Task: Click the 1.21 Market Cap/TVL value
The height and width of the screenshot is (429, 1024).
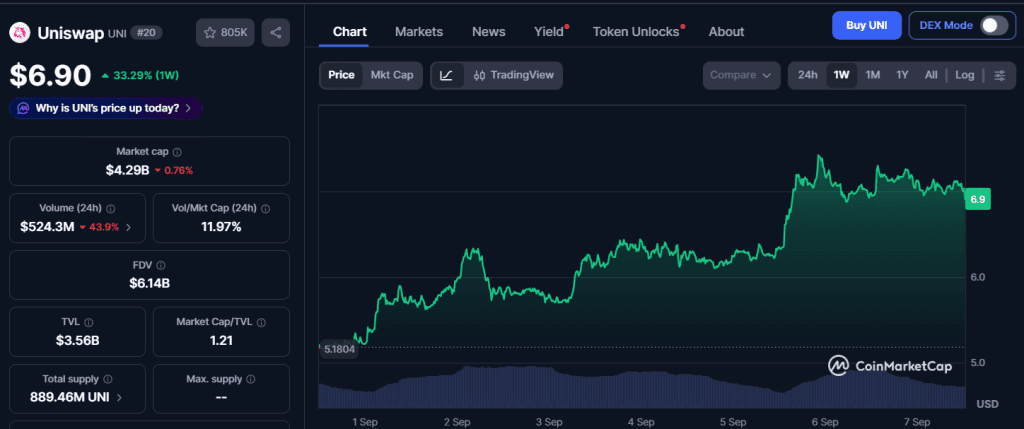Action: click(x=221, y=340)
